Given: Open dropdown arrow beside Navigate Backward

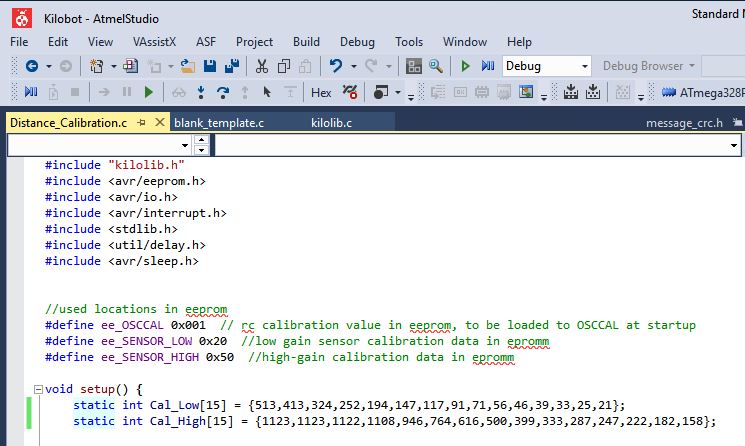Looking at the screenshot, I should [x=48, y=66].
